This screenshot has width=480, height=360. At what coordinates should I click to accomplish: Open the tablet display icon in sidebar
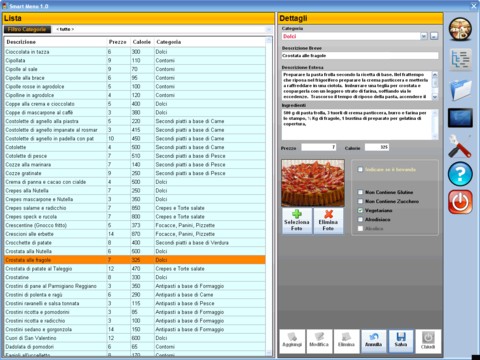(x=460, y=118)
